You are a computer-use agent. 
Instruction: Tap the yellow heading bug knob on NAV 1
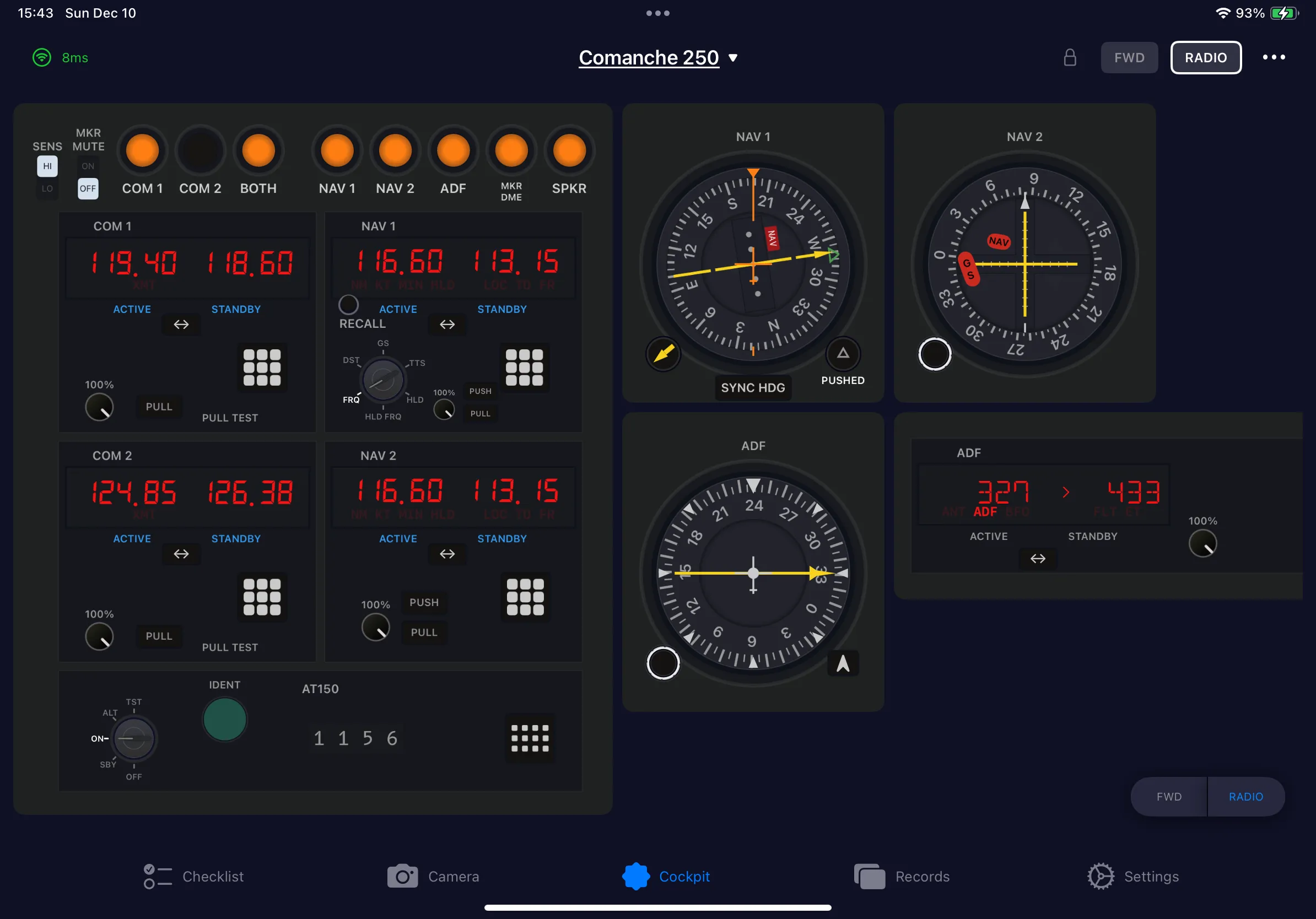pyautogui.click(x=664, y=354)
